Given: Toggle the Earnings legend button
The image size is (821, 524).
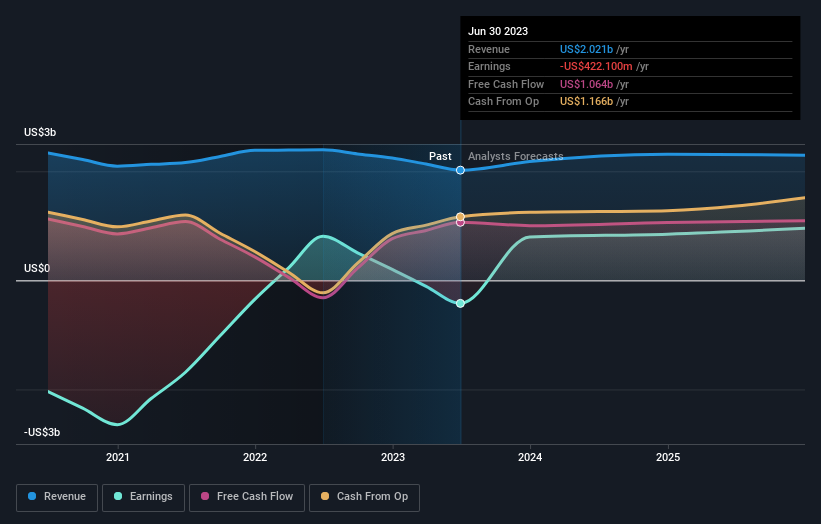Looking at the screenshot, I should [x=143, y=497].
